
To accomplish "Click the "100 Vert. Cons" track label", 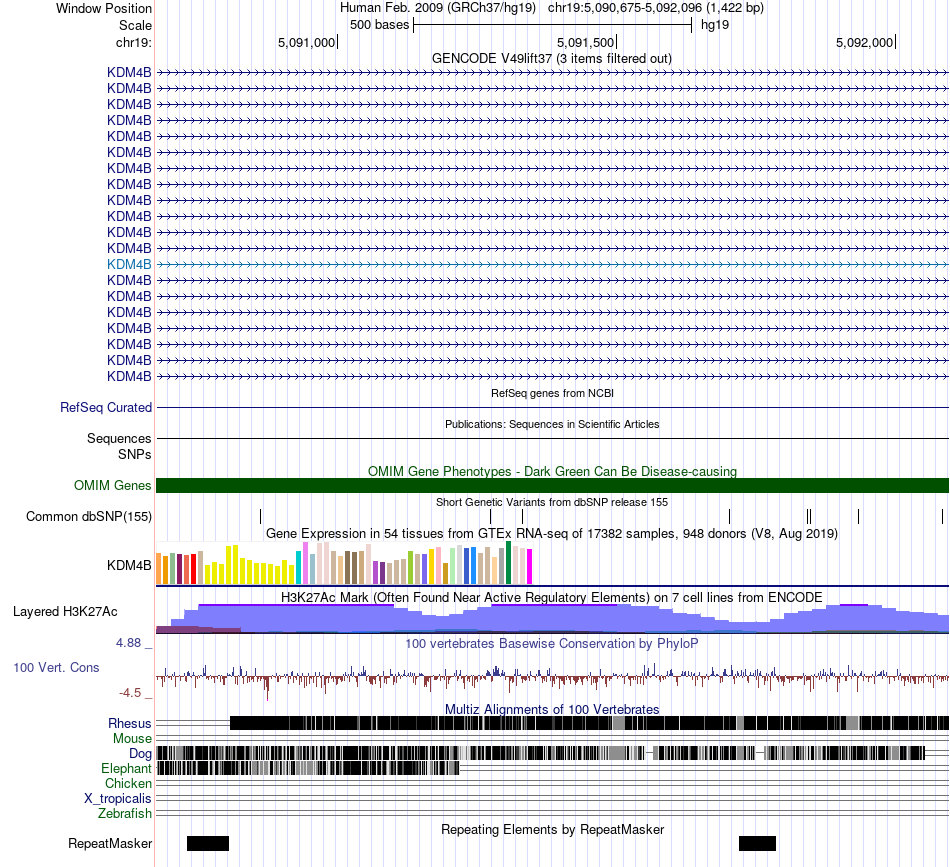I will tap(56, 668).
